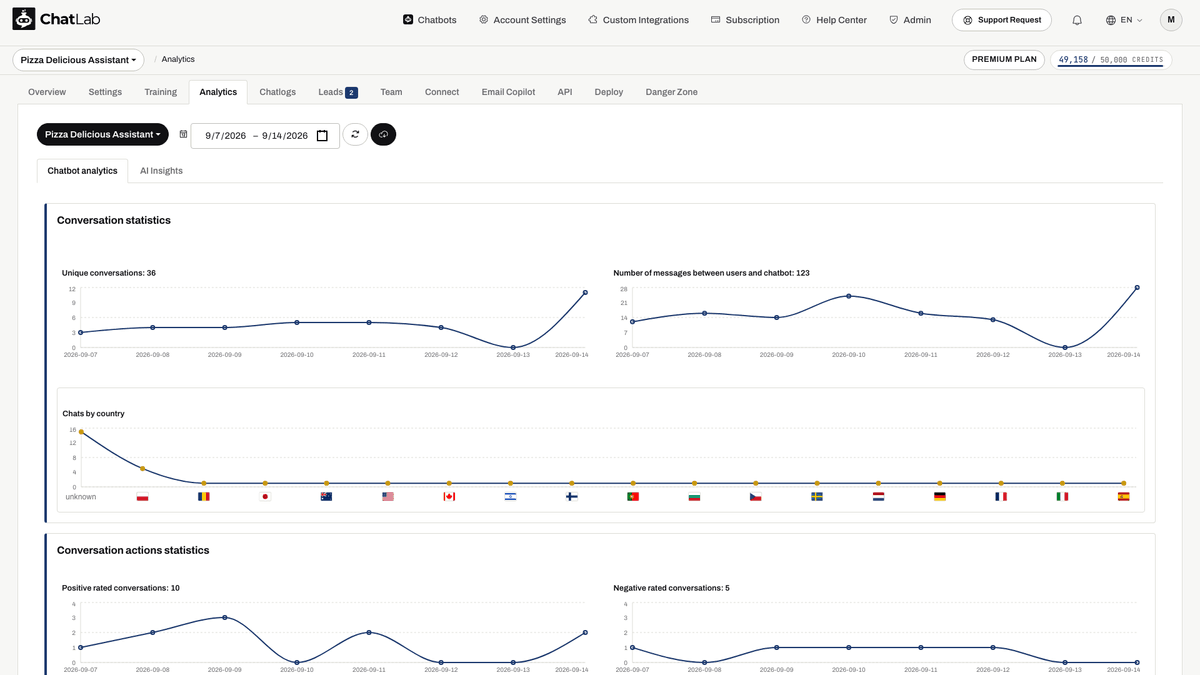Switch to the Team tab

391,92
